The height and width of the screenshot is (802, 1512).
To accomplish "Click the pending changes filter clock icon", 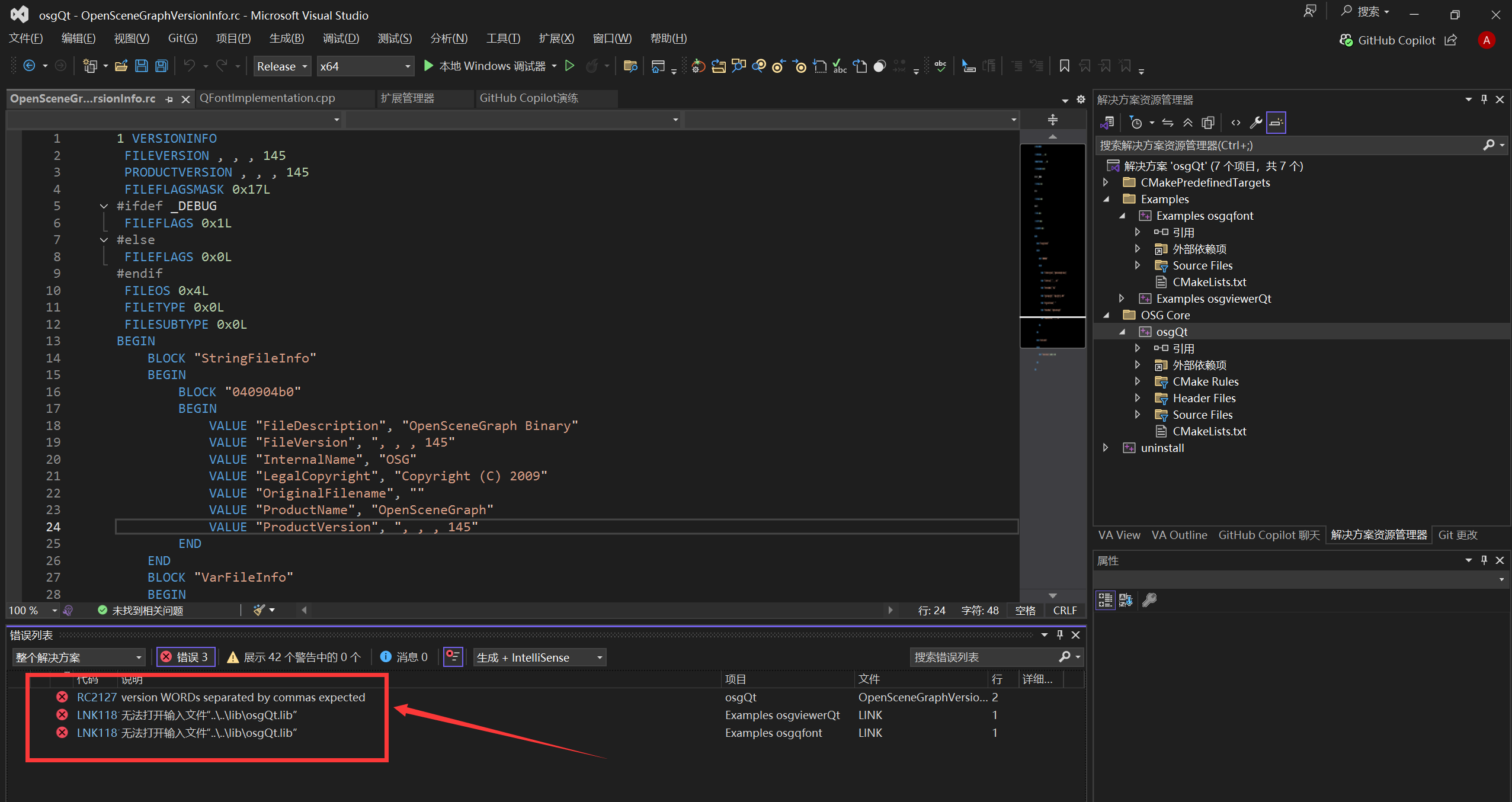I will 1136,123.
